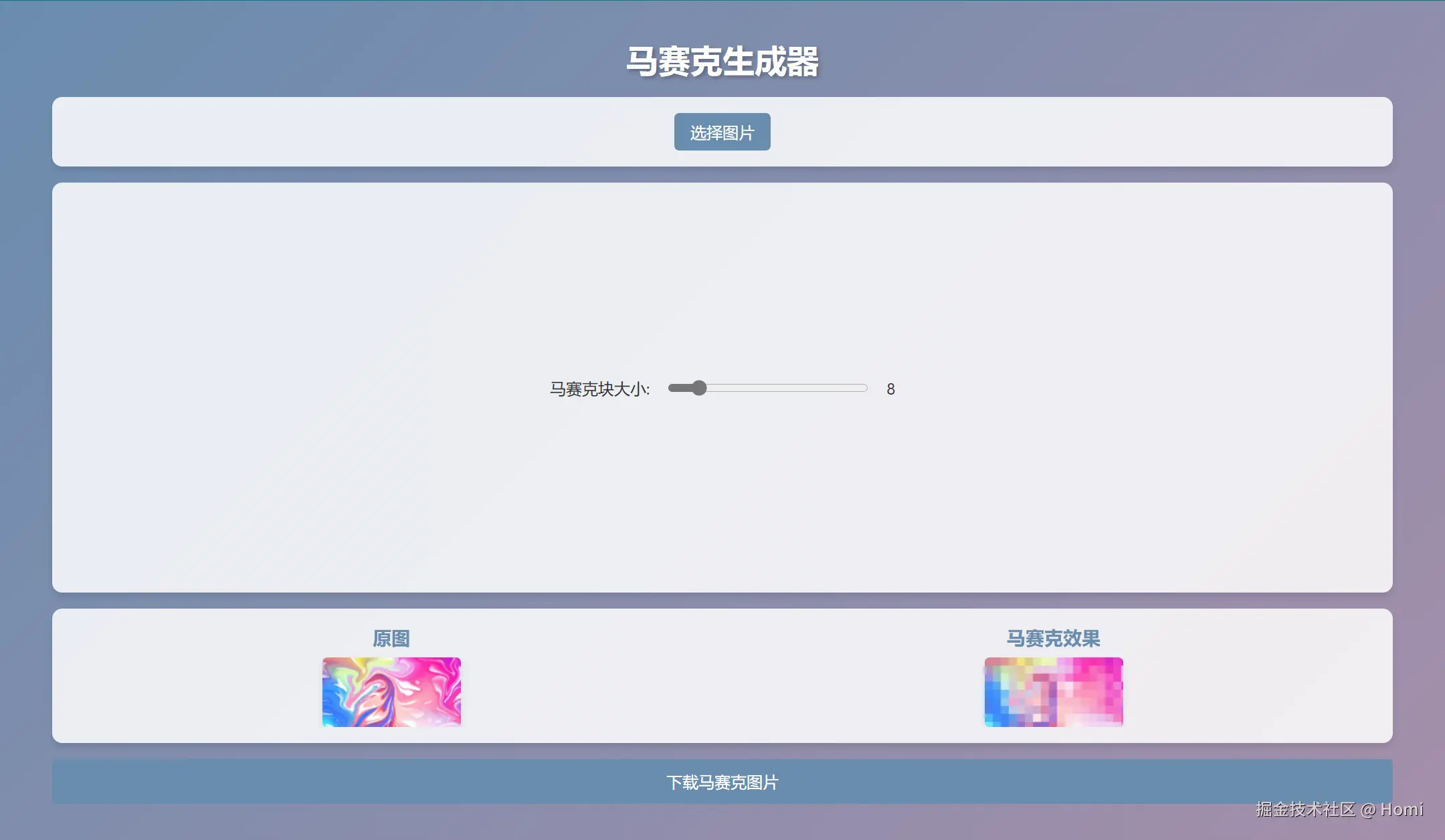Click the far right end of the block size slider
This screenshot has height=840, width=1445.
(864, 389)
